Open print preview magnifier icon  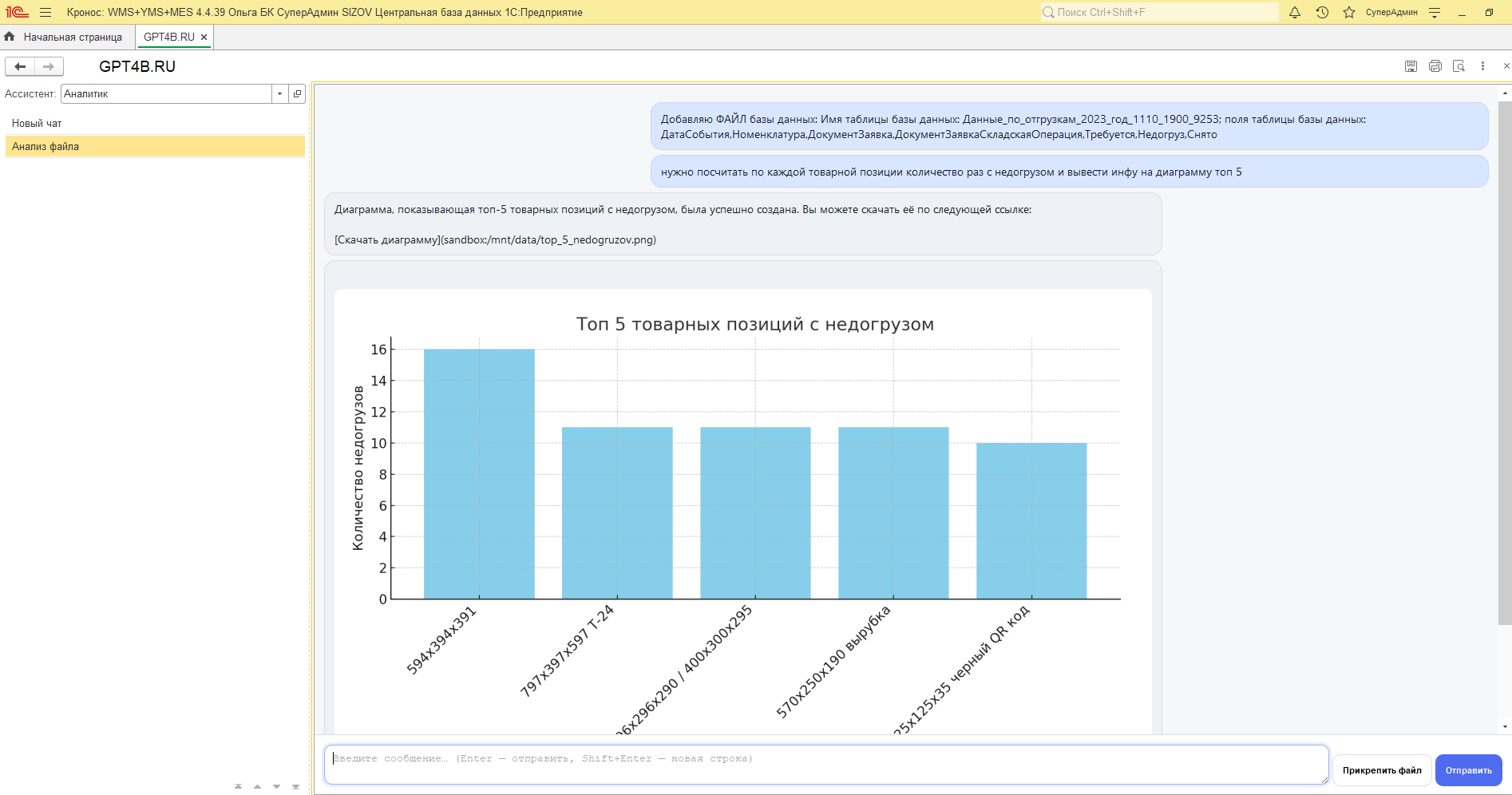(1459, 66)
